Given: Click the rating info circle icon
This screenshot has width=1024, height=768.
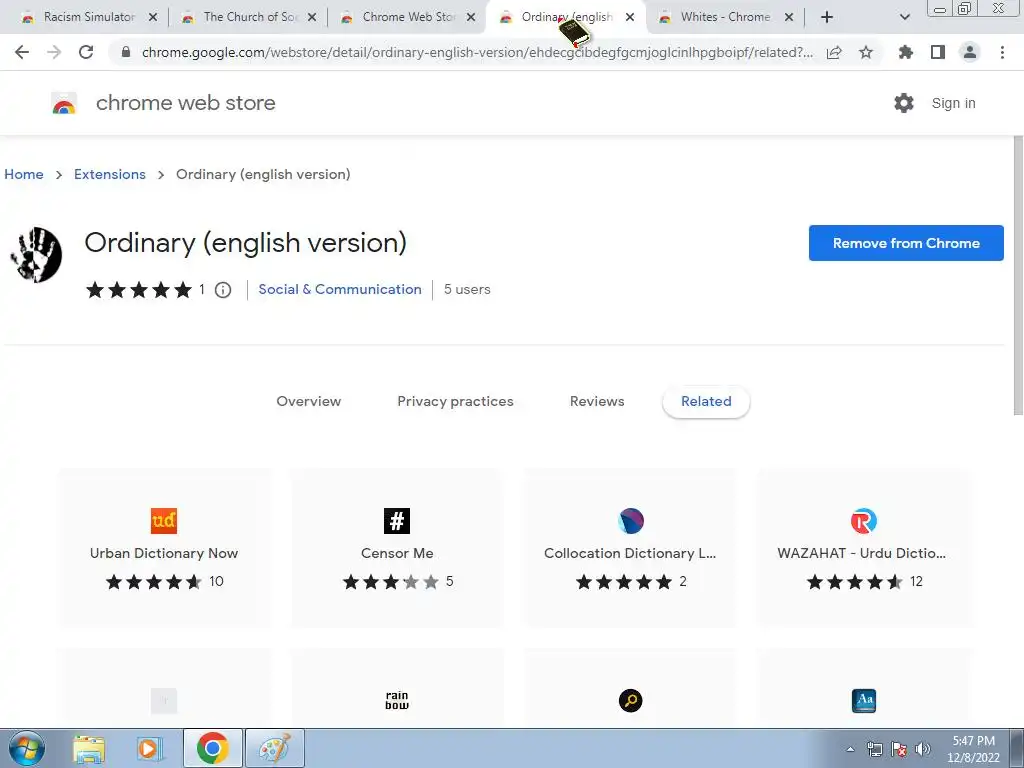Looking at the screenshot, I should point(223,290).
